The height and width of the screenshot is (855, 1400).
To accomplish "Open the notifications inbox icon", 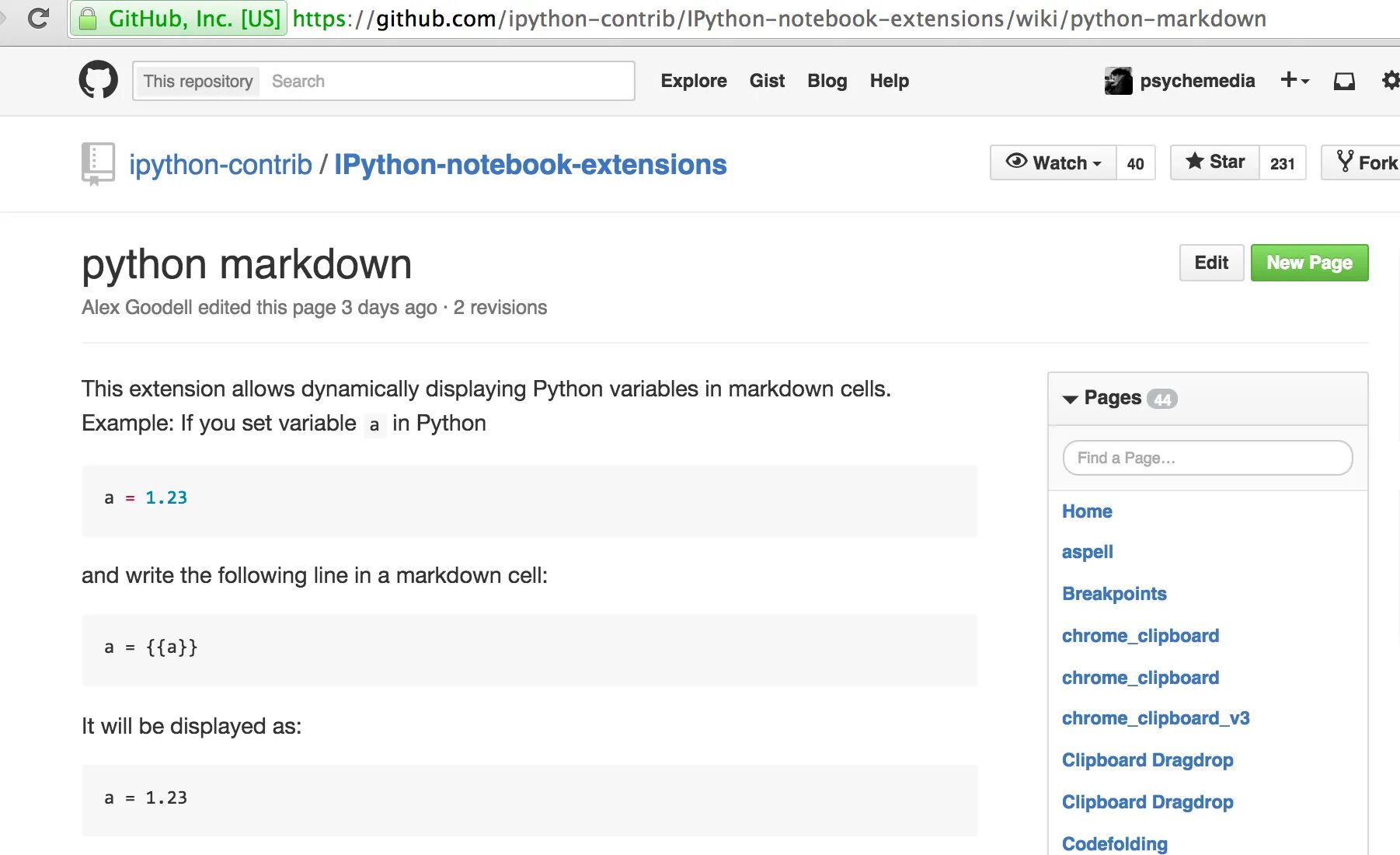I will coord(1344,81).
